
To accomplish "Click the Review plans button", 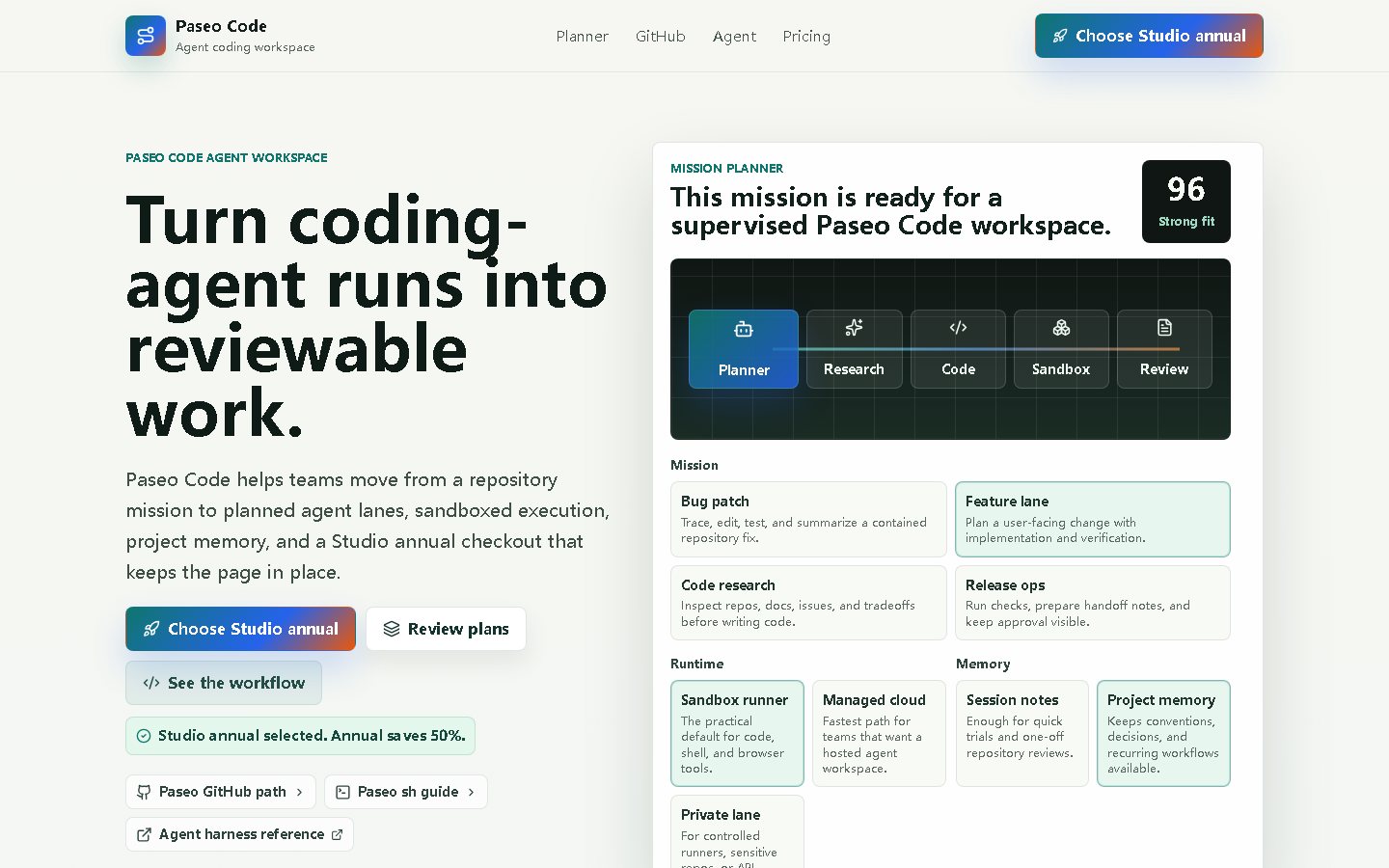I will click(446, 629).
